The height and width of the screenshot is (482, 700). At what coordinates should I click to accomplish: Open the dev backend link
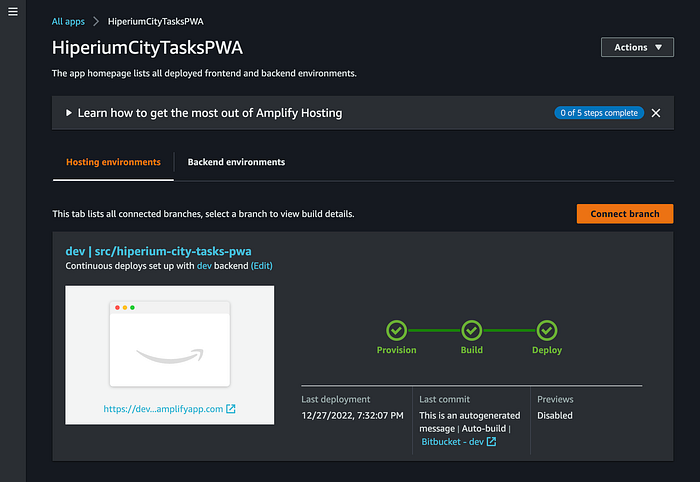pos(204,266)
